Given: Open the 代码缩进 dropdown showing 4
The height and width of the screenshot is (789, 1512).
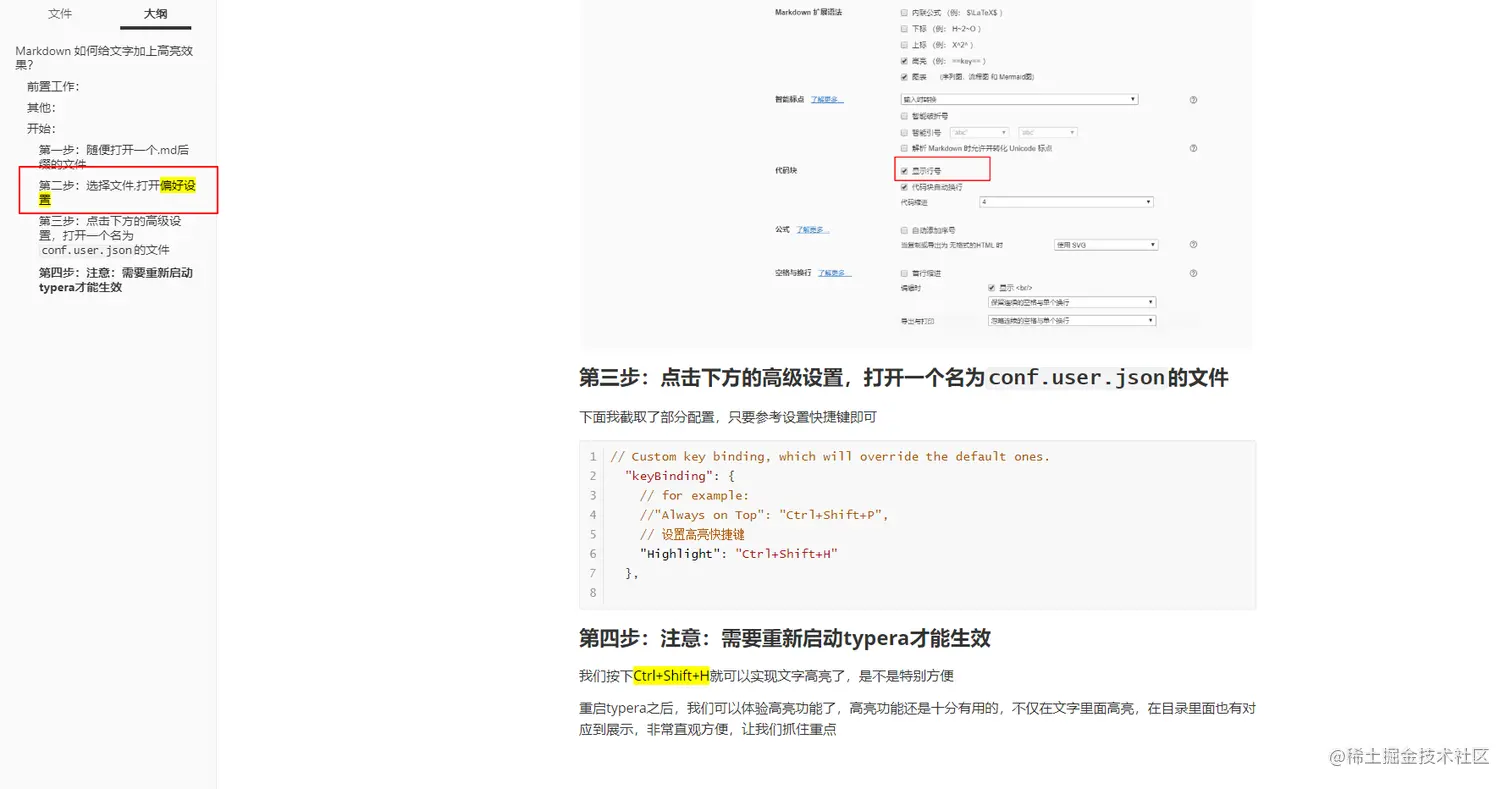Looking at the screenshot, I should tap(1066, 202).
